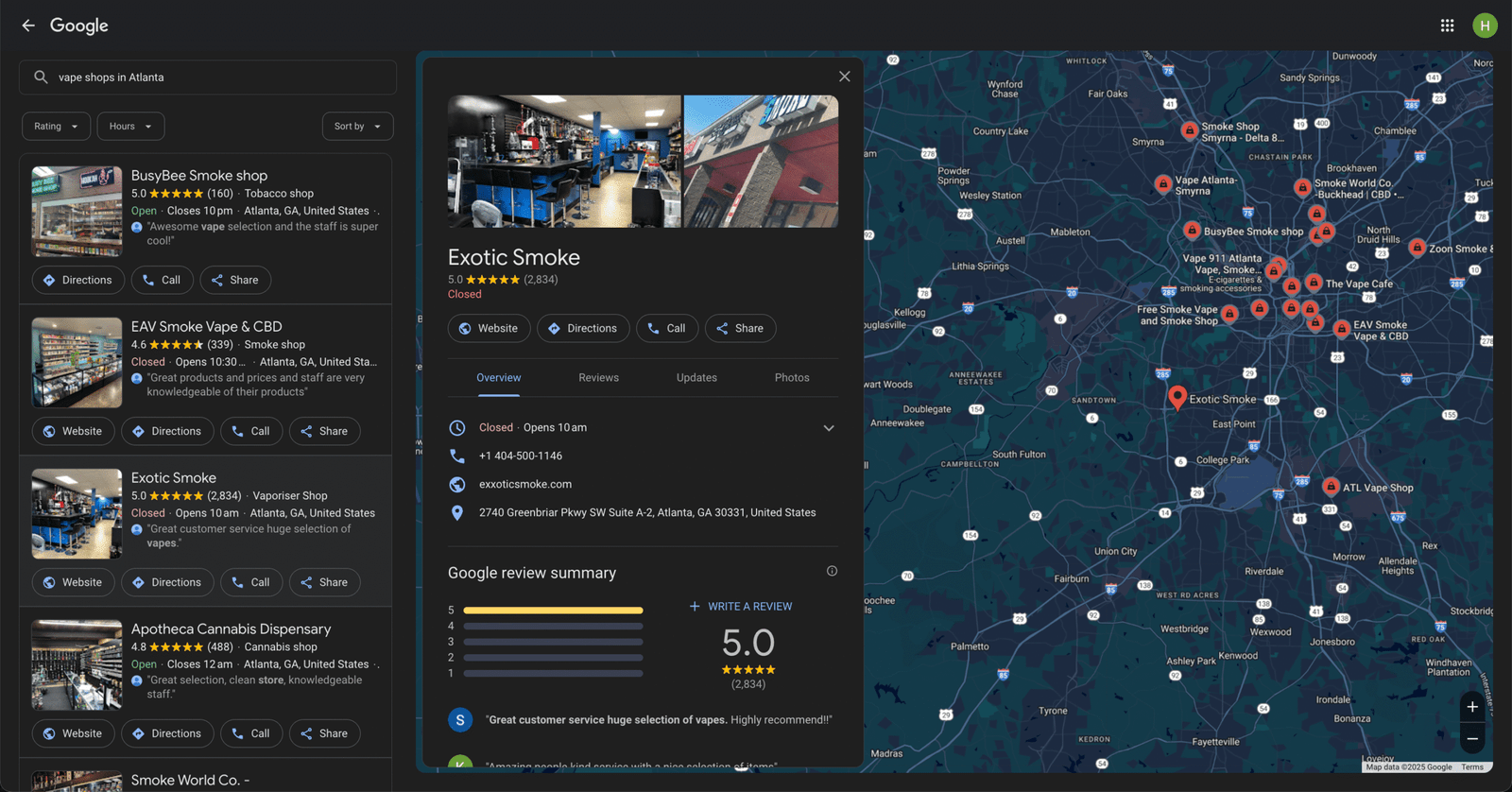Open Apotheca Cannabis Dispensary listing thumbnail

(x=77, y=665)
